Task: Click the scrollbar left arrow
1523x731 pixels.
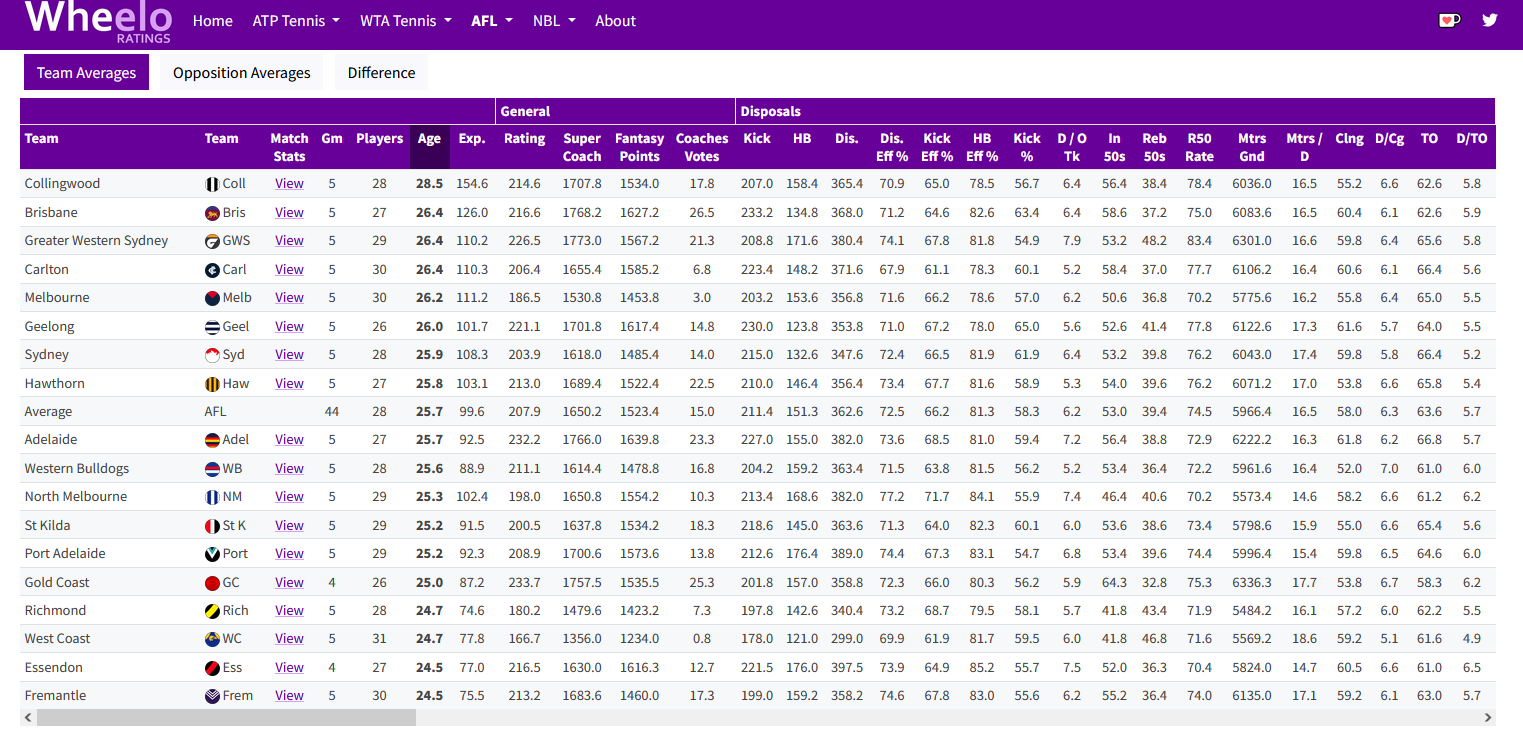Action: tap(27, 717)
